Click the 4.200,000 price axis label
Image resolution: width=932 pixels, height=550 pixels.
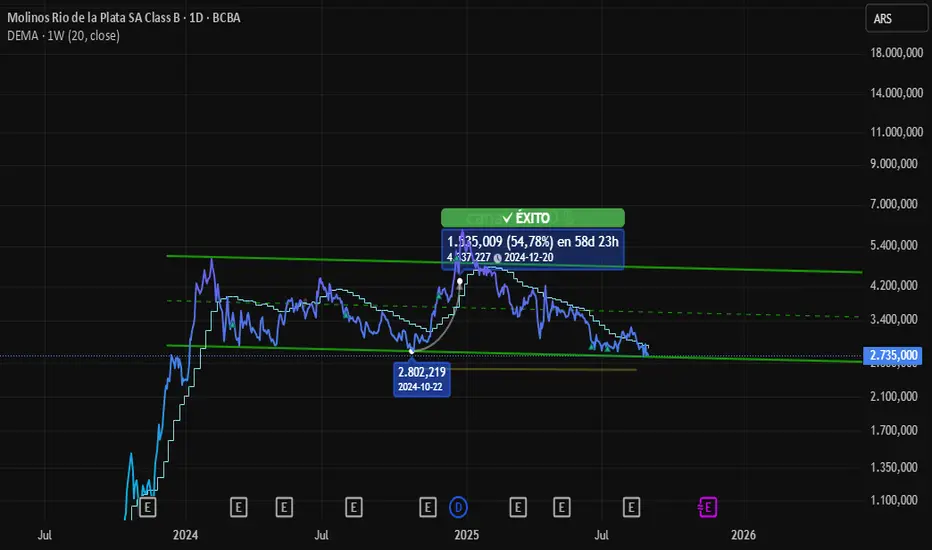pos(894,285)
